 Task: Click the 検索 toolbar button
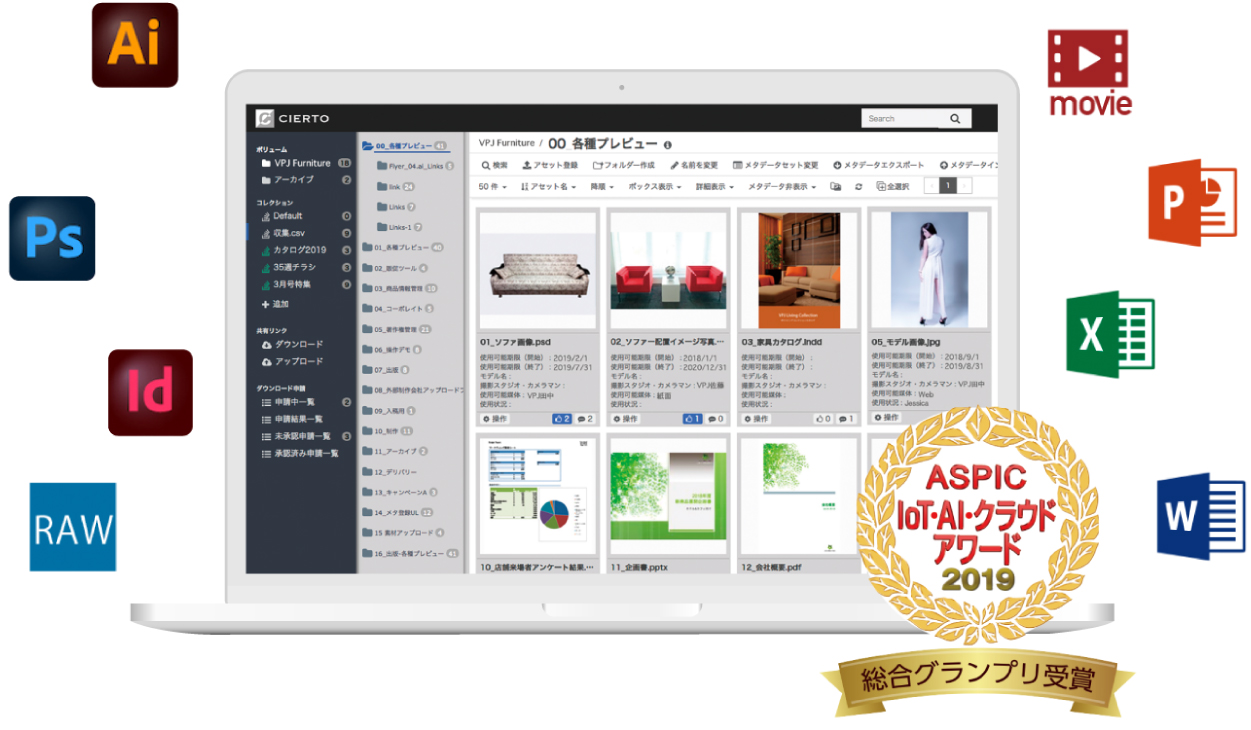pyautogui.click(x=495, y=165)
